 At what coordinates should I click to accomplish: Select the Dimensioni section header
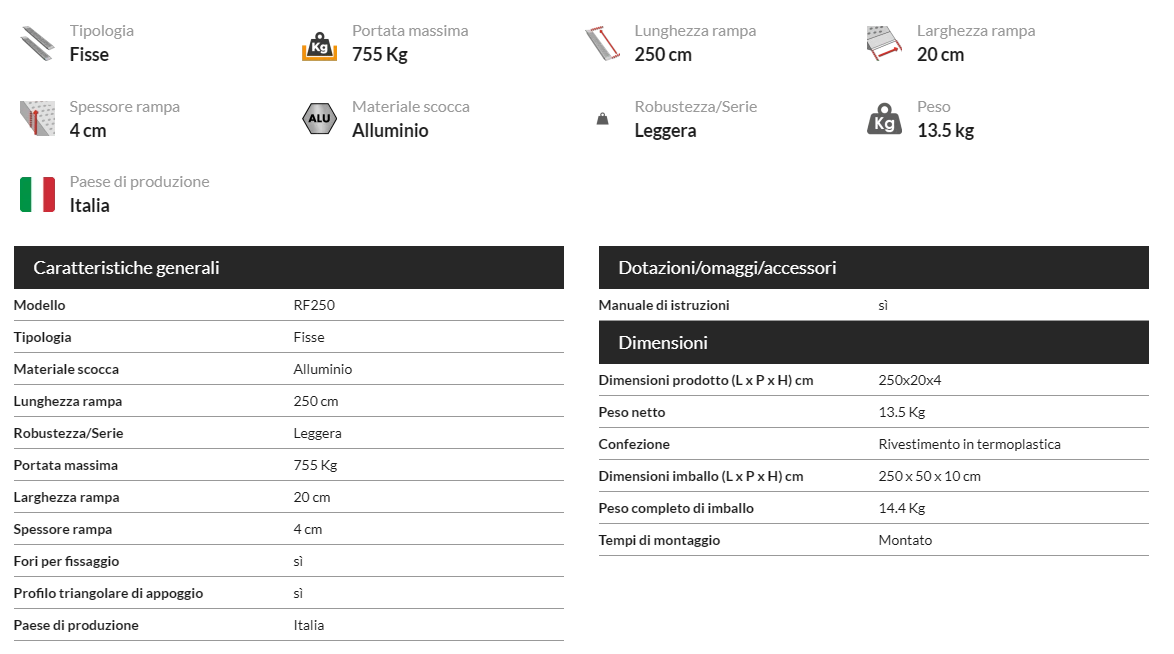pyautogui.click(x=874, y=342)
